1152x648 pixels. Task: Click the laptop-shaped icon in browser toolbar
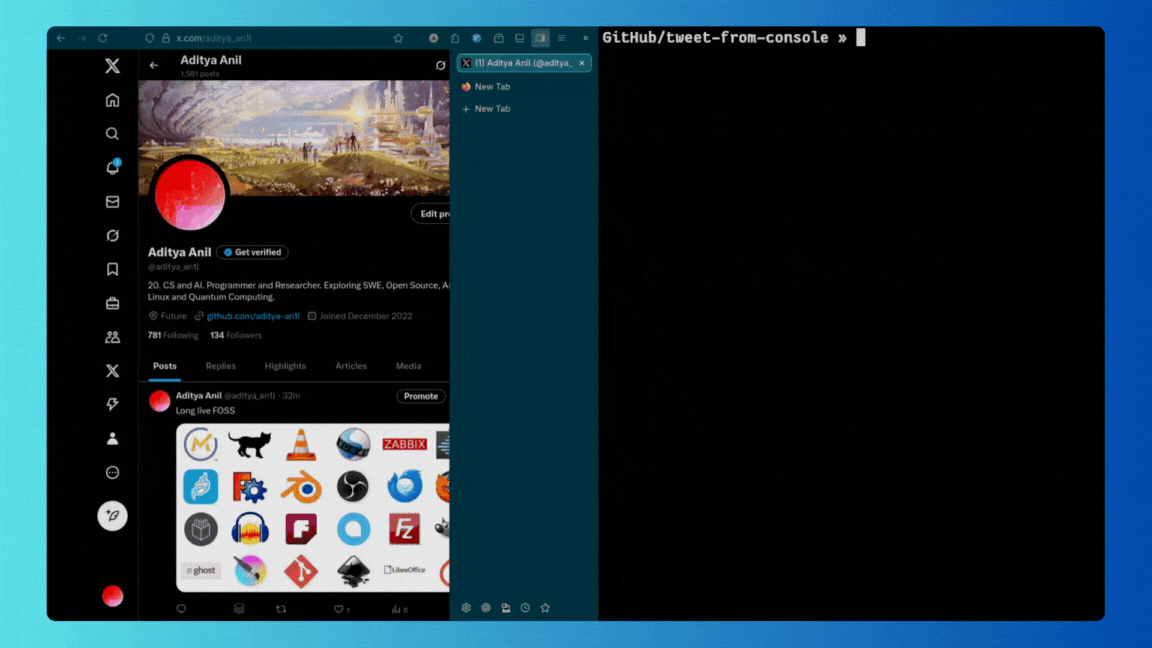(x=519, y=38)
